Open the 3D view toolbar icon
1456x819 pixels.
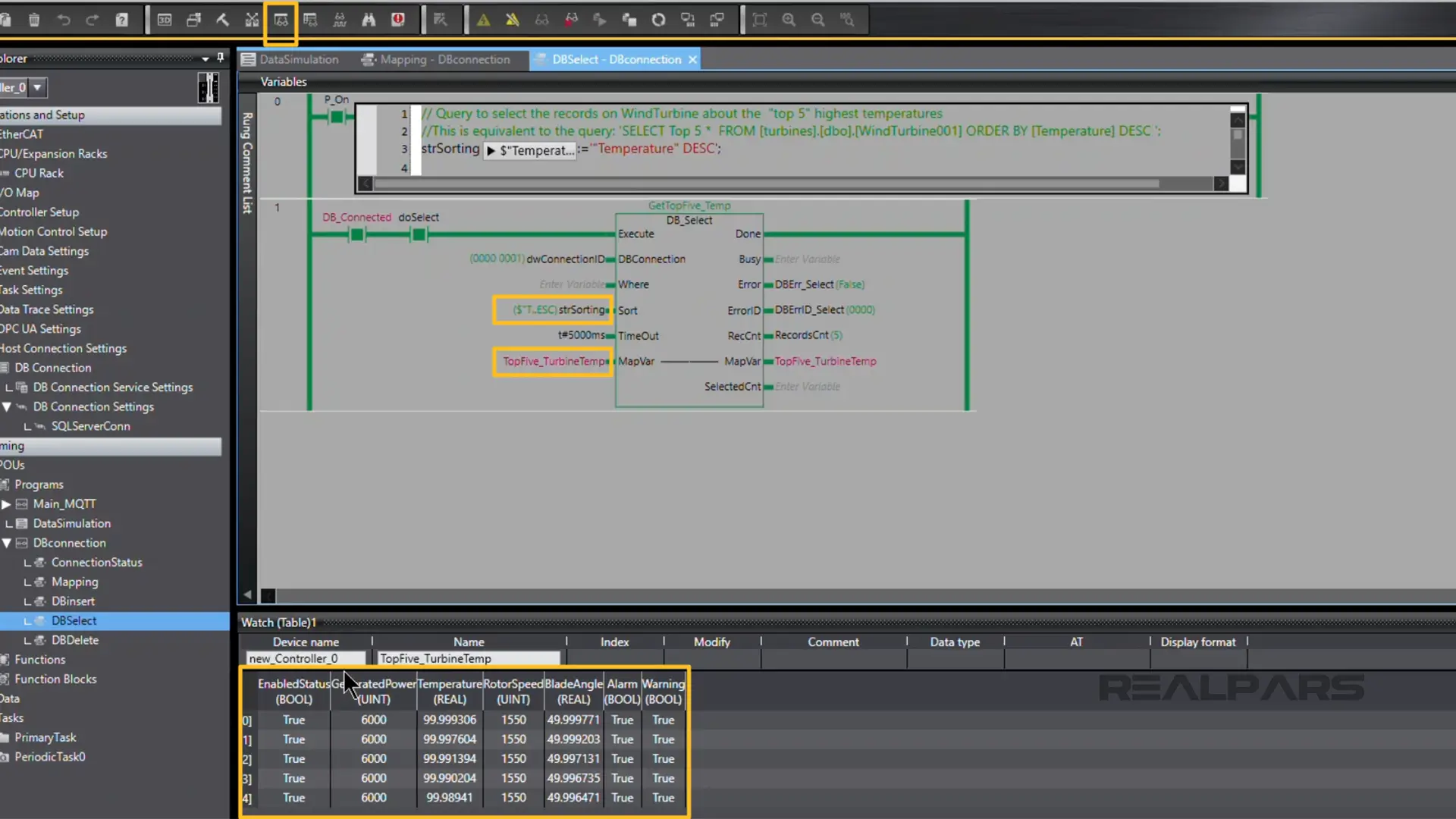(165, 20)
